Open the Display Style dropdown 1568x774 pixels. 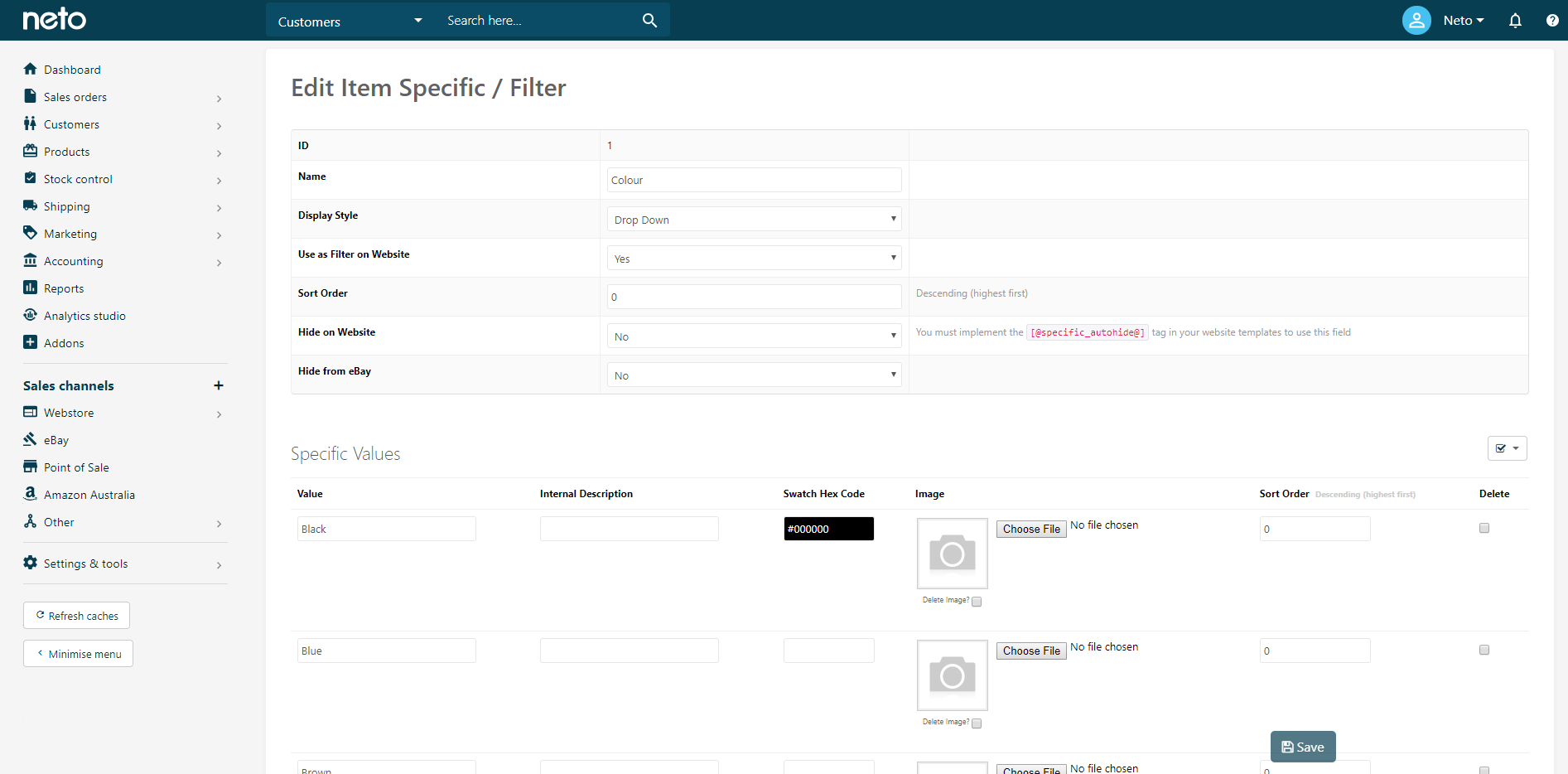pyautogui.click(x=754, y=220)
